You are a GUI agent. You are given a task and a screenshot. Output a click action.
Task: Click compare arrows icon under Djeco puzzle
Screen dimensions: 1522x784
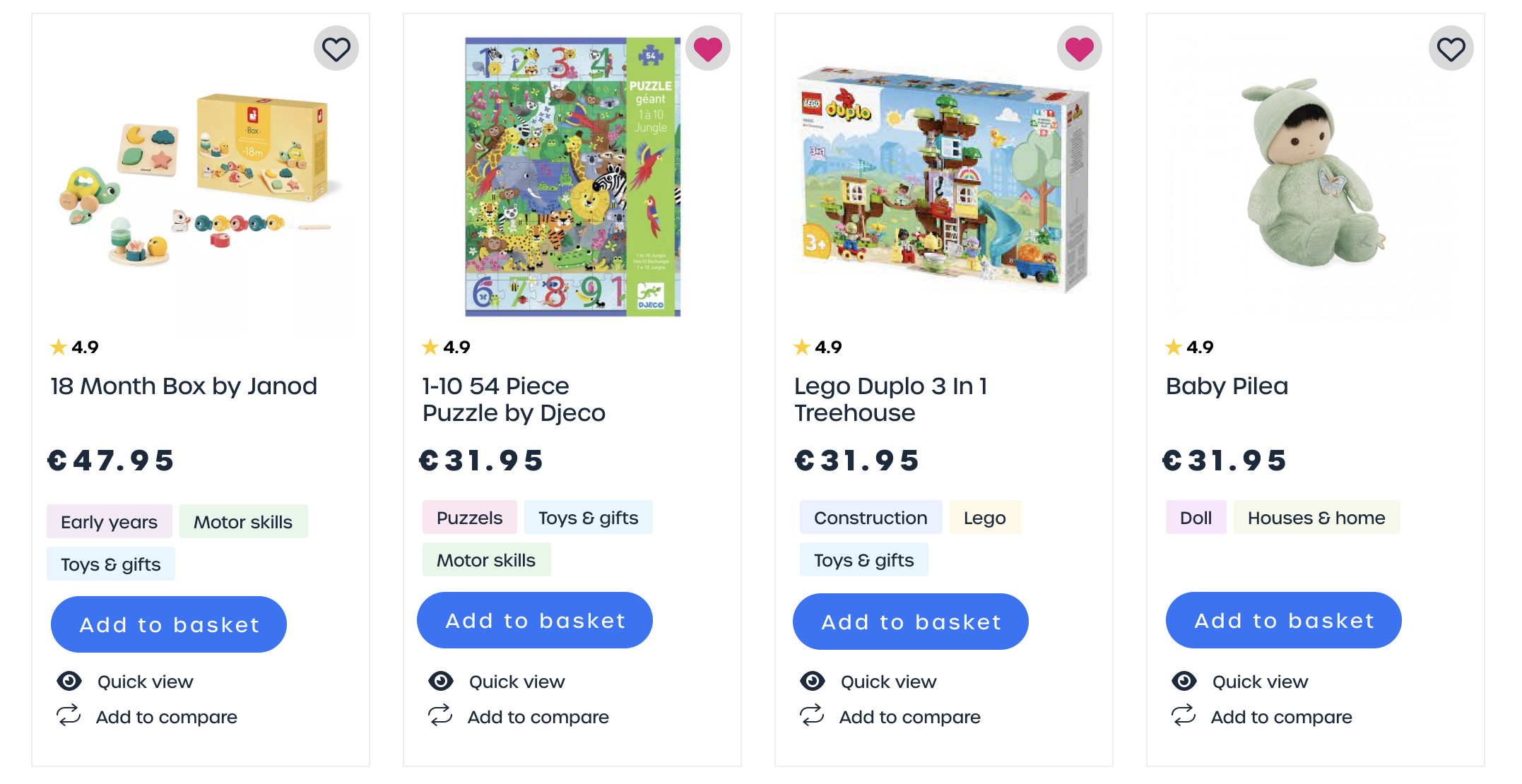[440, 715]
